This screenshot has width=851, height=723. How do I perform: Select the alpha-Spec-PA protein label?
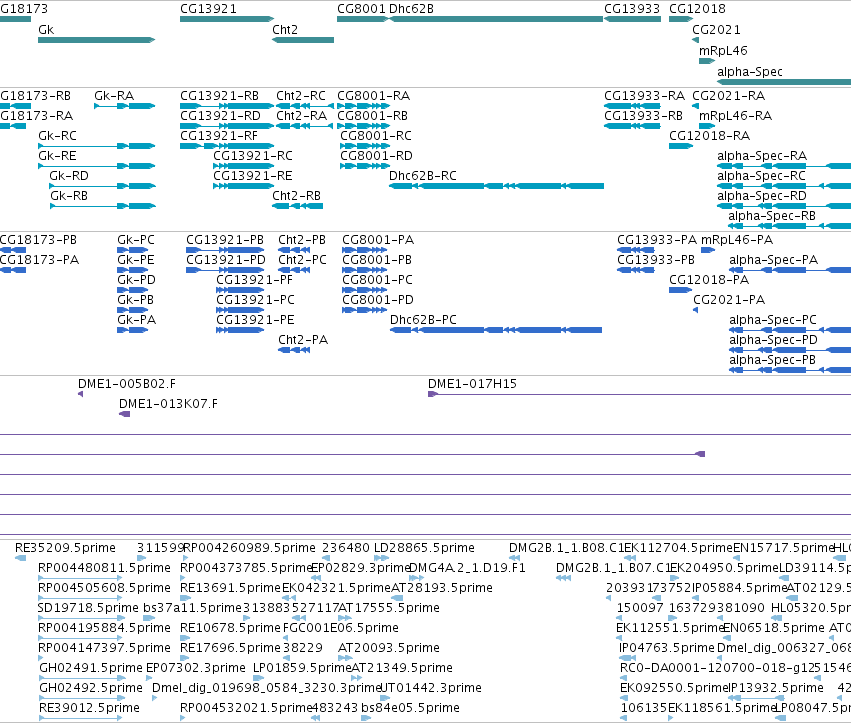click(773, 259)
